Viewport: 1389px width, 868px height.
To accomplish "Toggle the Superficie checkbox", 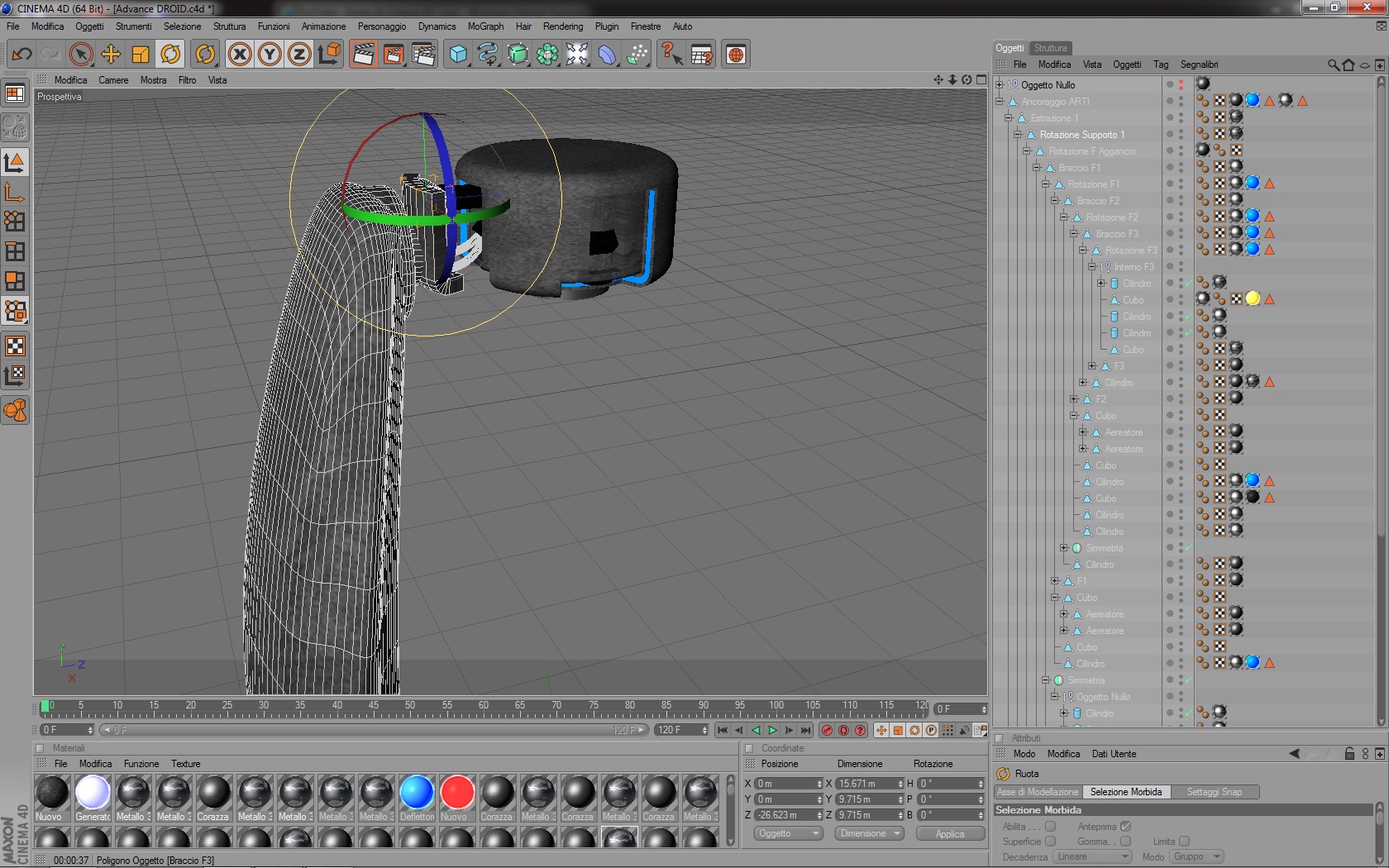I will click(x=1050, y=842).
